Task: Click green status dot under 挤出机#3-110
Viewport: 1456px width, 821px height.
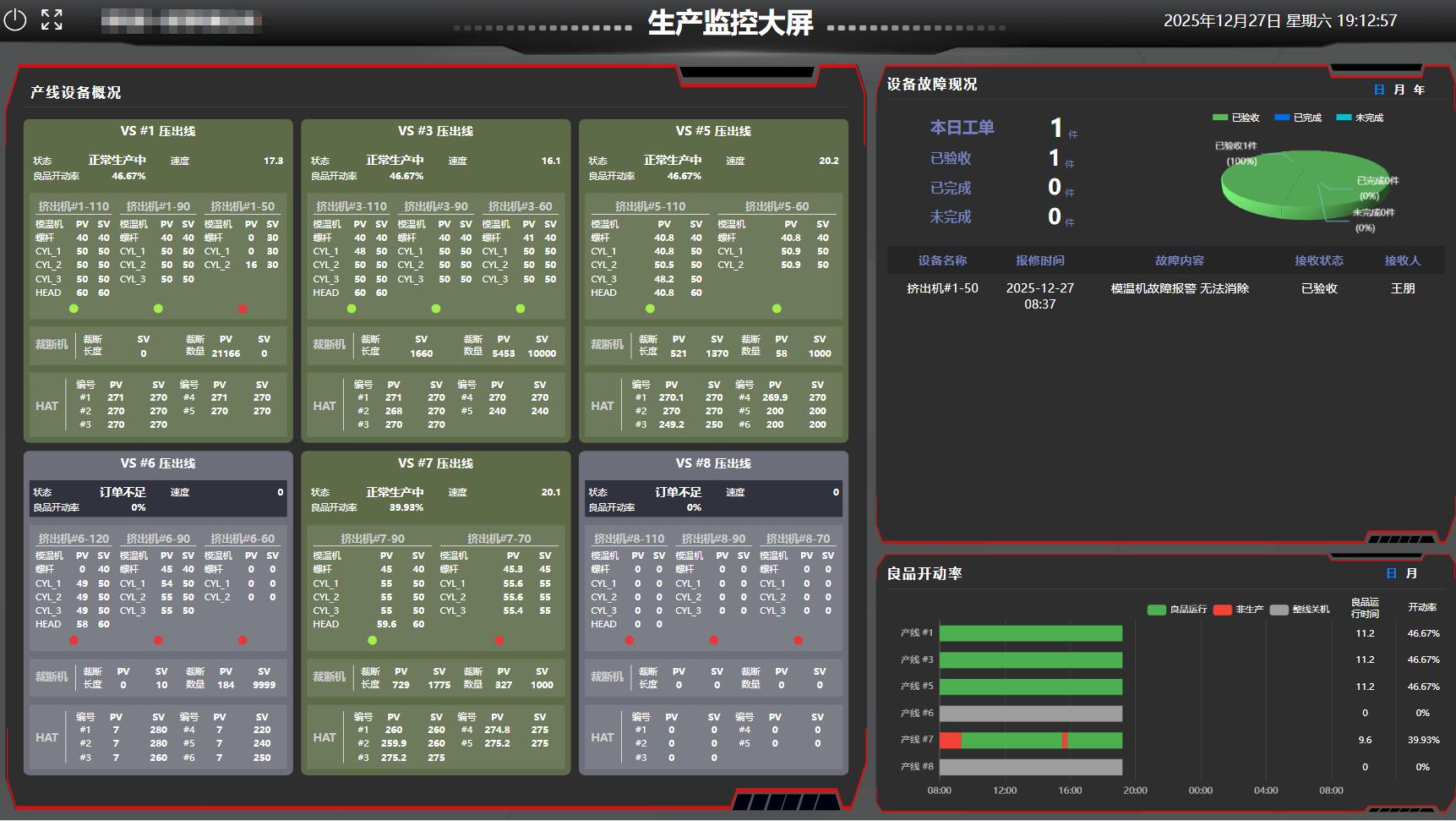Action: coord(352,309)
